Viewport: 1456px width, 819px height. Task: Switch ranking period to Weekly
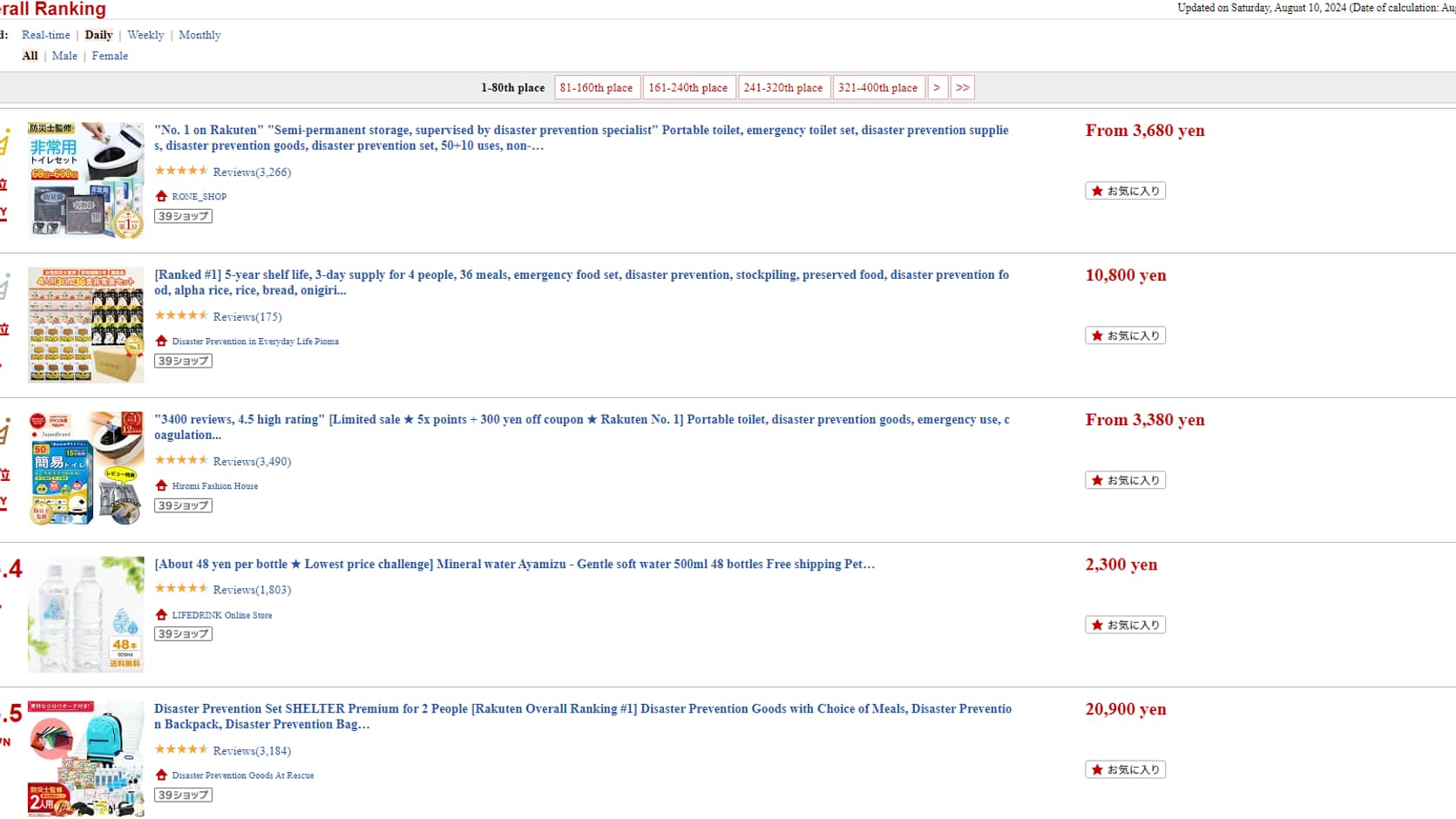146,35
